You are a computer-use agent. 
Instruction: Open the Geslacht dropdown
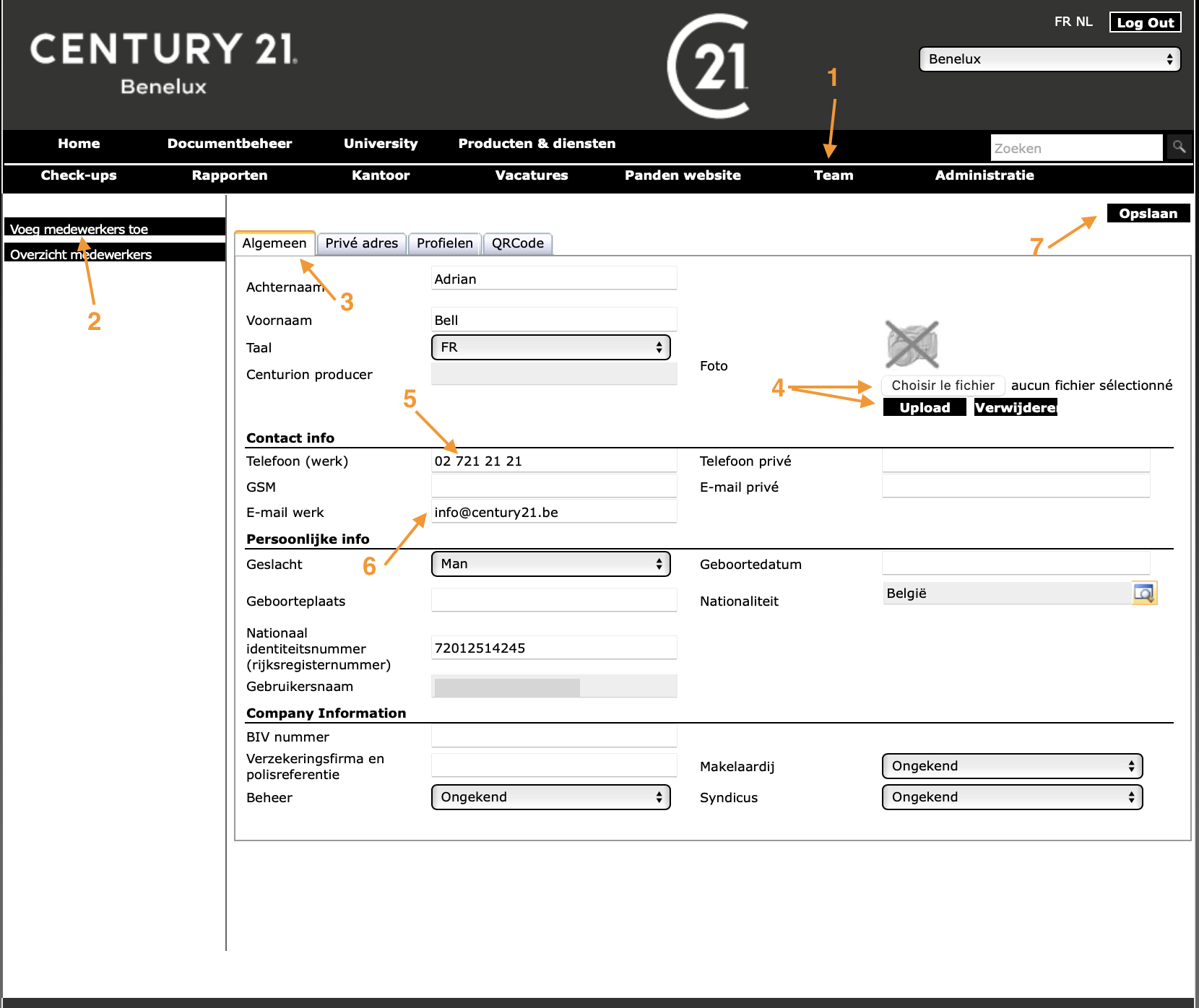click(x=550, y=564)
